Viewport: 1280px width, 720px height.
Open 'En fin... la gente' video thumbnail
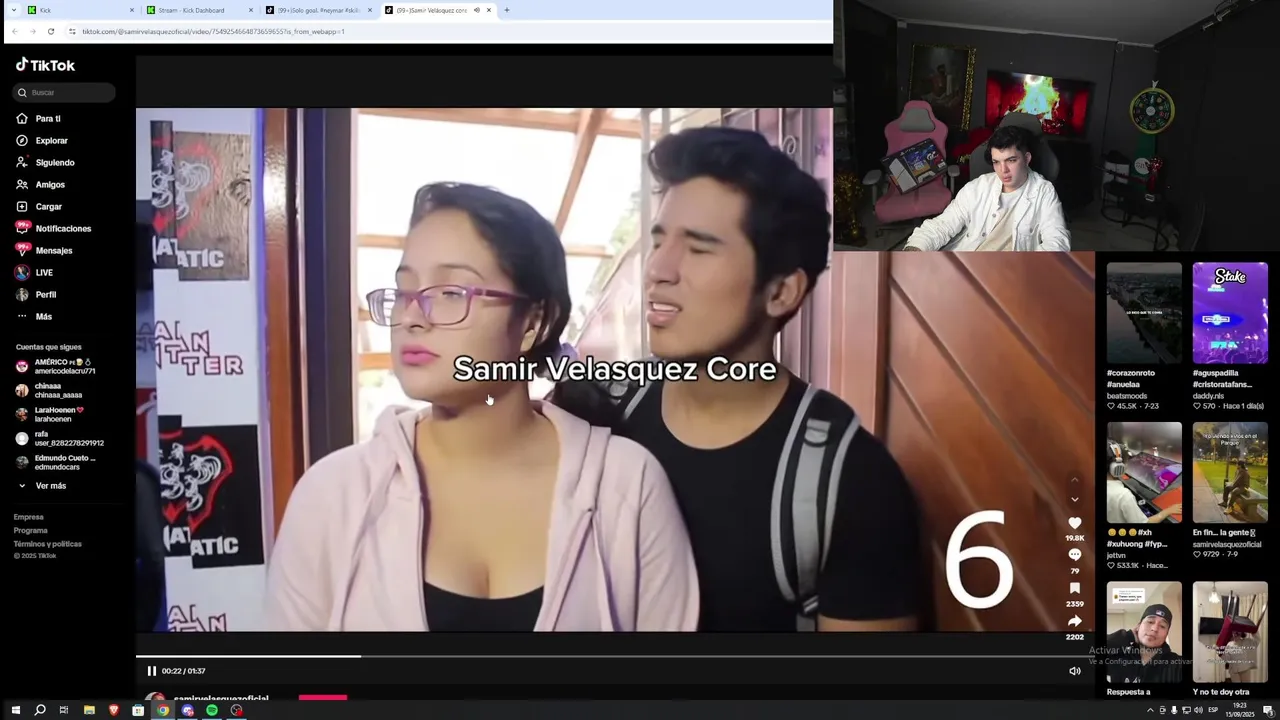tap(1230, 472)
